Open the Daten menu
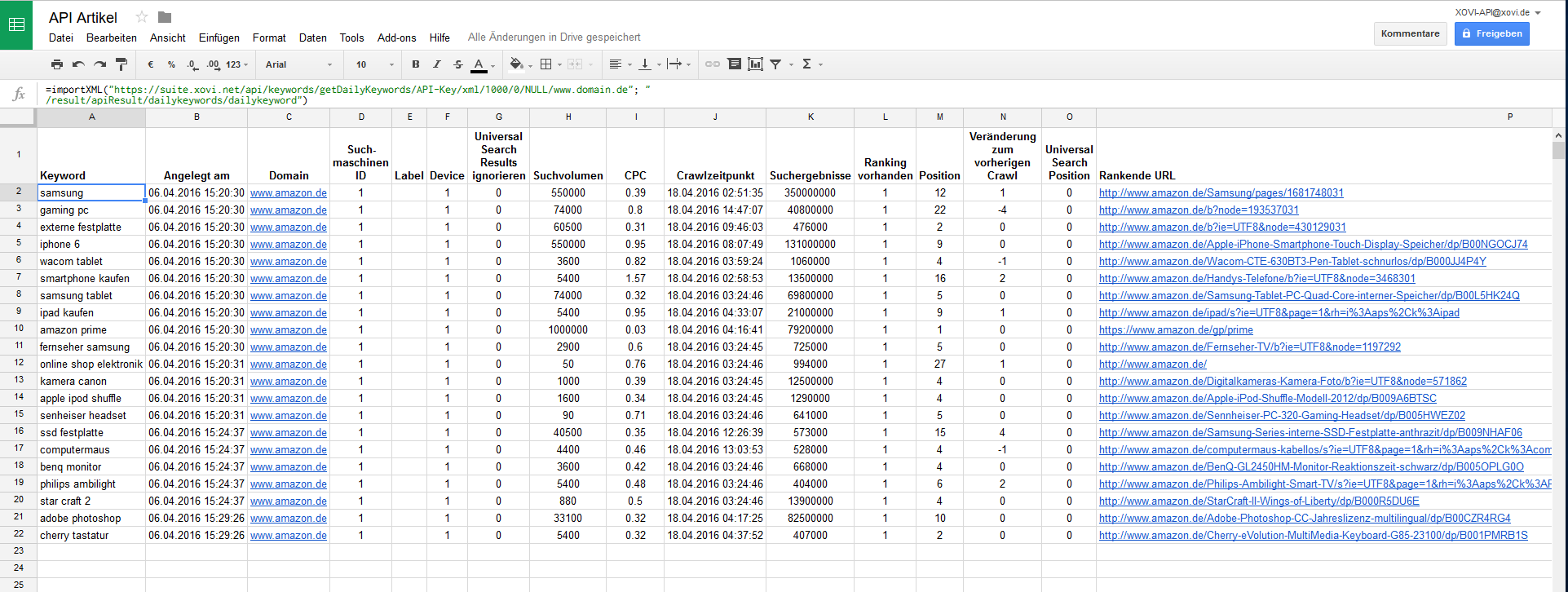 (313, 38)
